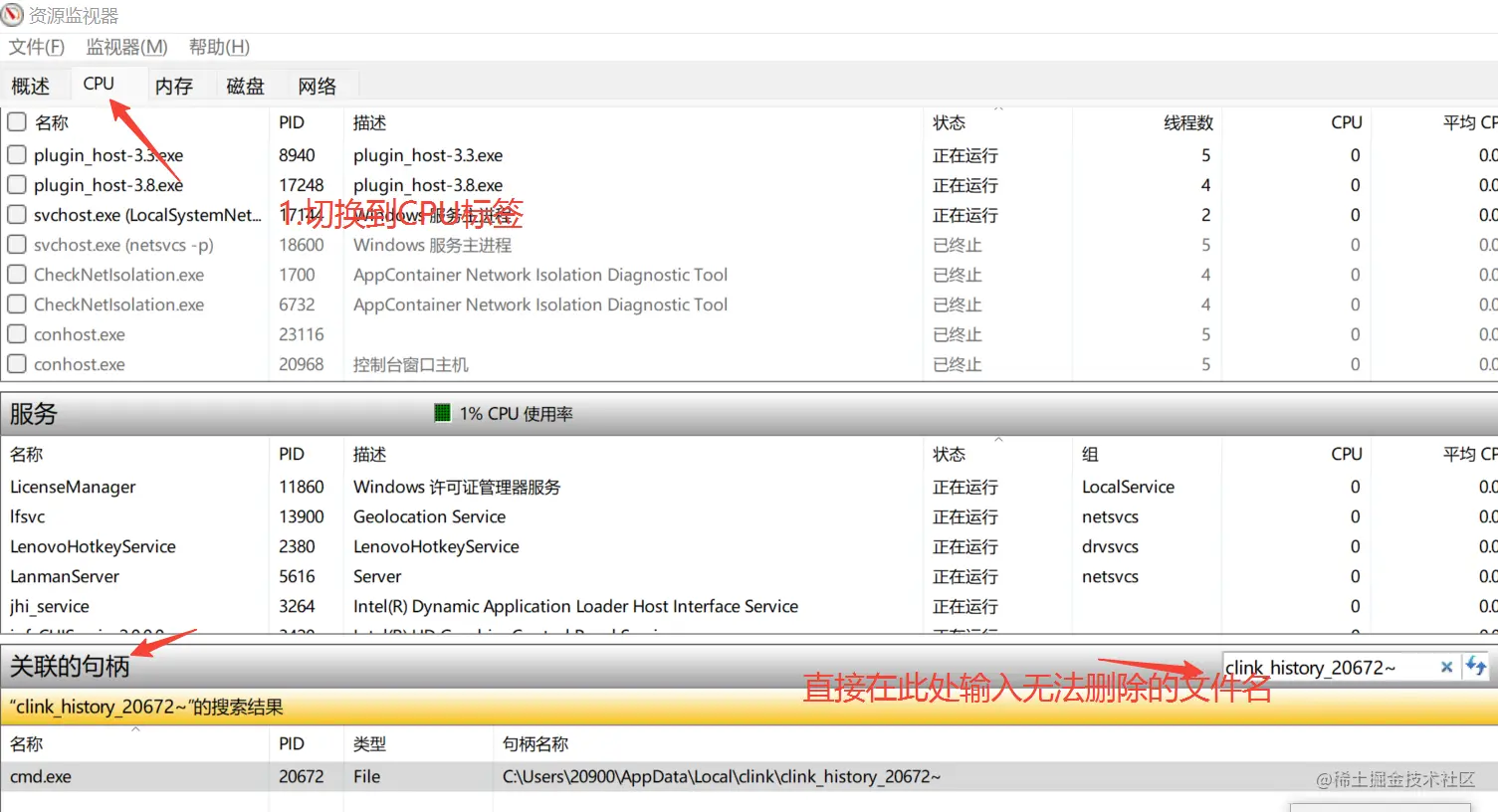Sort services by 状态 column header

pos(949,454)
